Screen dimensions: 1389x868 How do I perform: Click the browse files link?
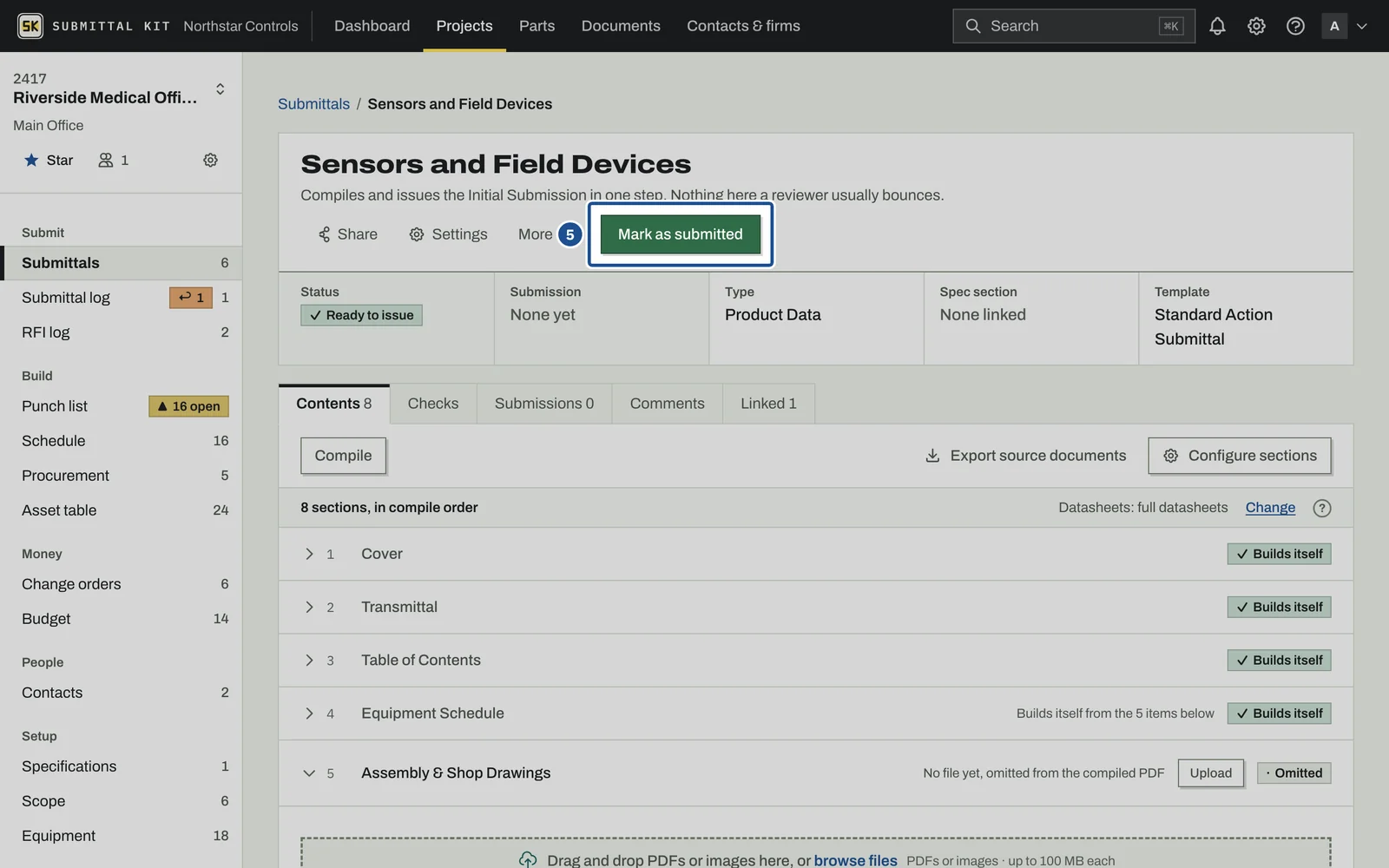coord(855,860)
